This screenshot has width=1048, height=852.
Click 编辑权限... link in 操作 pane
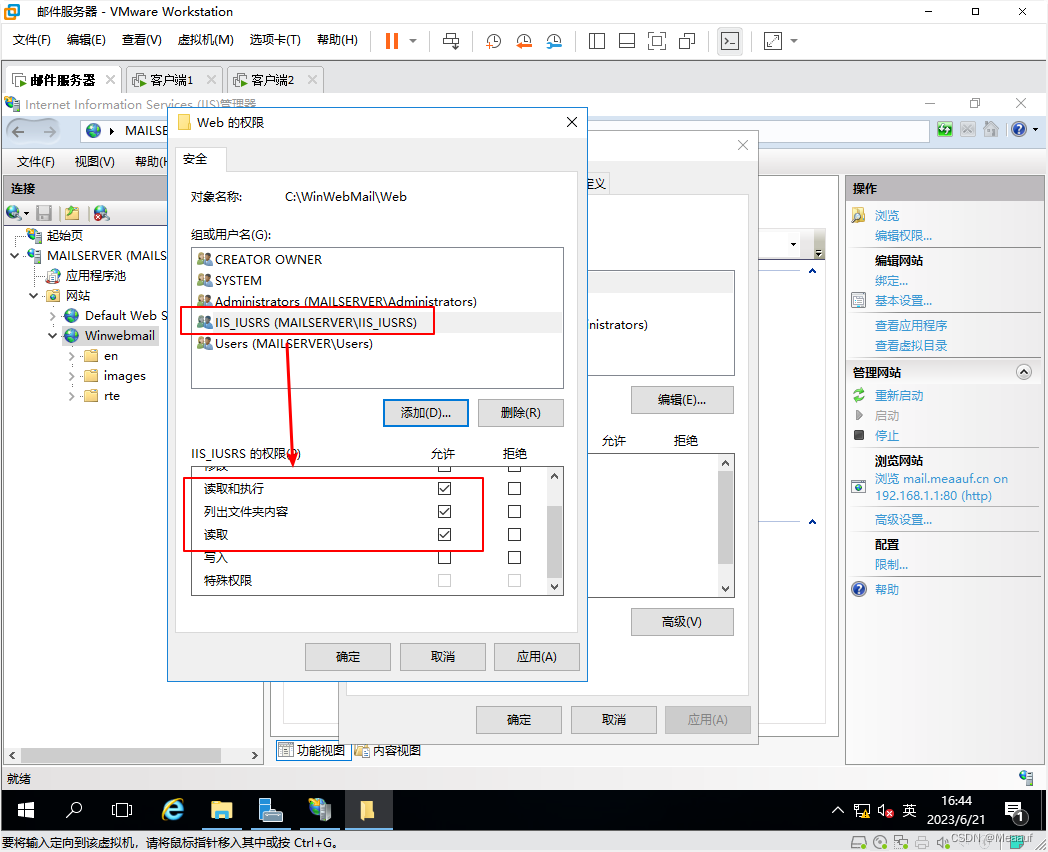(903, 235)
